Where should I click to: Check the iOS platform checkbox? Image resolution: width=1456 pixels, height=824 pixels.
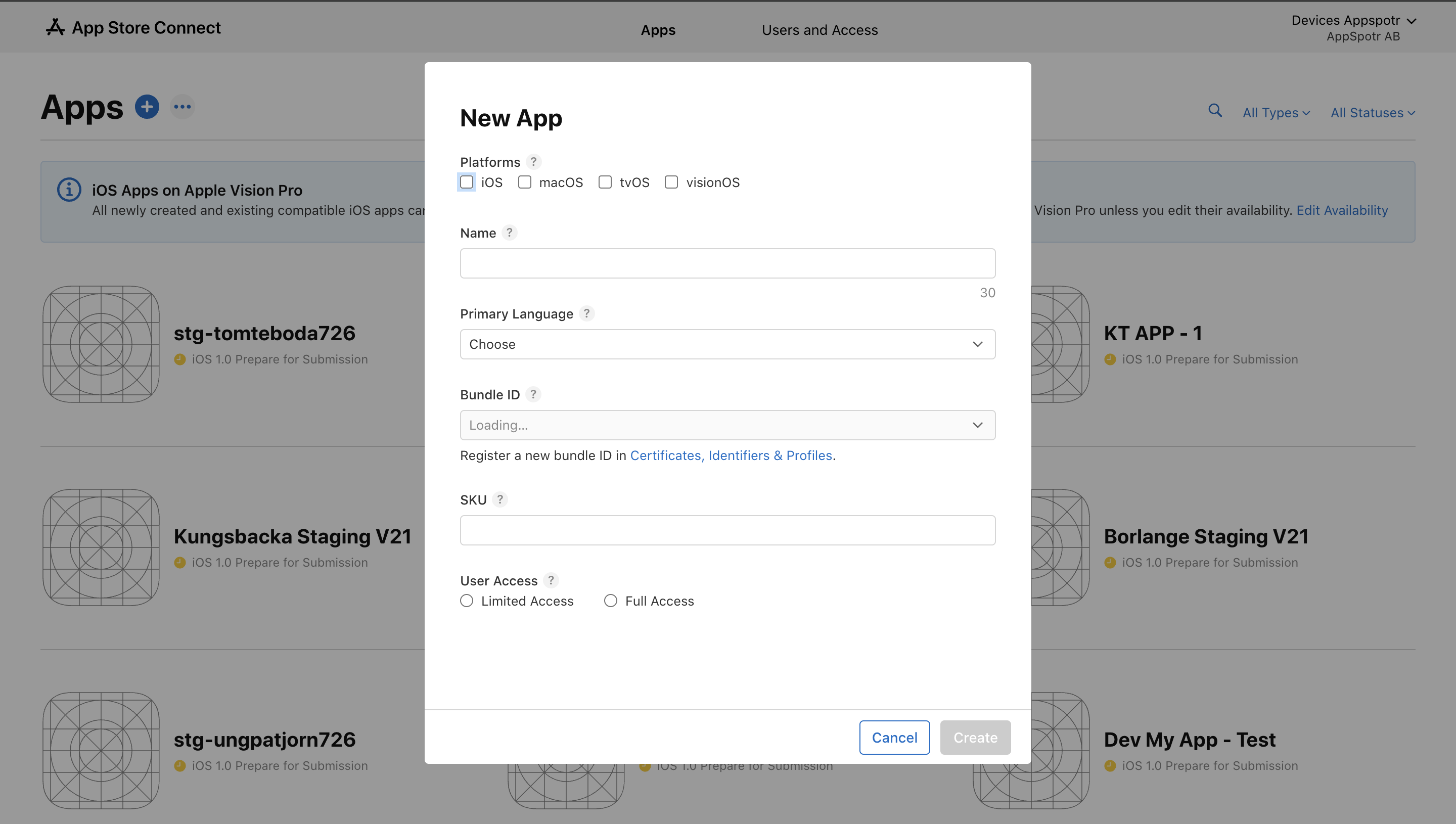pos(467,182)
